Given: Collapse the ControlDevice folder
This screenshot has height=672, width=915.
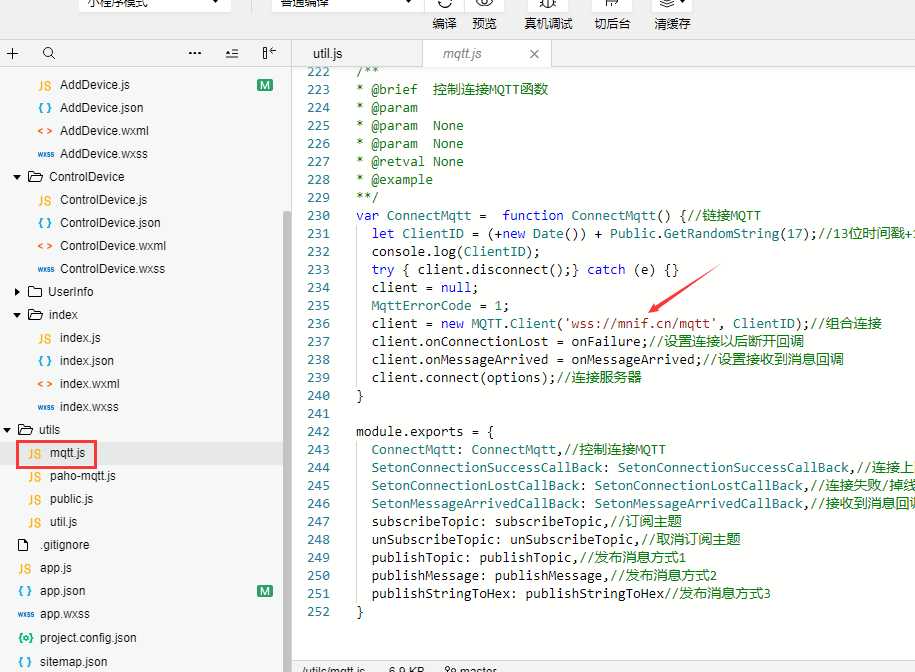Looking at the screenshot, I should click(x=18, y=177).
